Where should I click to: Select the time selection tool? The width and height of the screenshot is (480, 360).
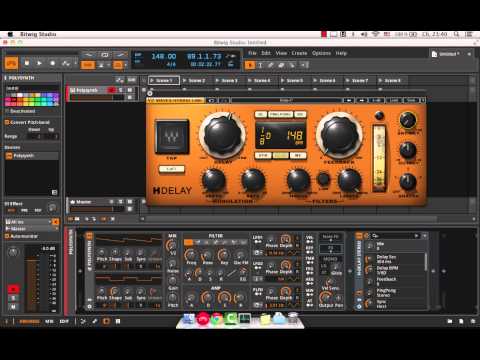(260, 65)
